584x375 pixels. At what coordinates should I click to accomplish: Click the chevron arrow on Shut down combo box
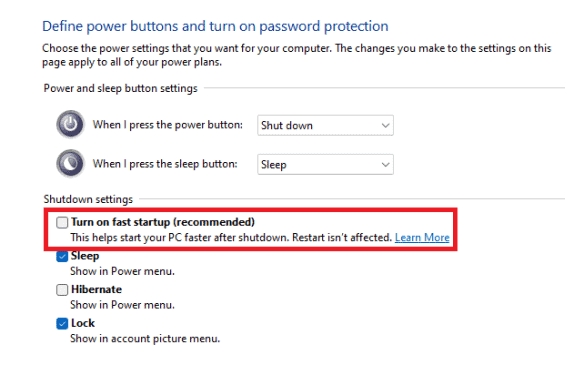[x=385, y=125]
